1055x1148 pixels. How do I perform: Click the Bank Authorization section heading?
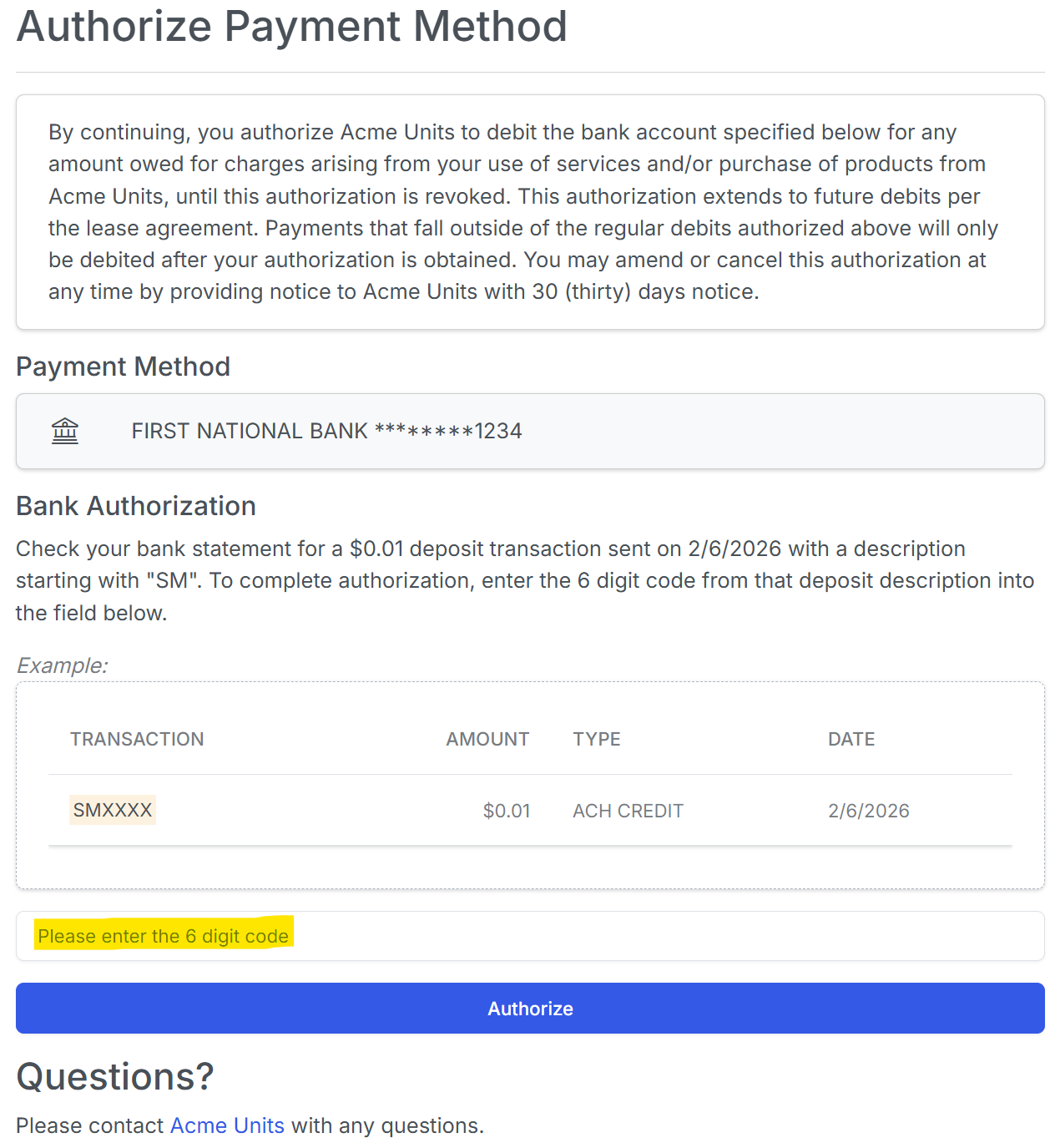pos(136,506)
